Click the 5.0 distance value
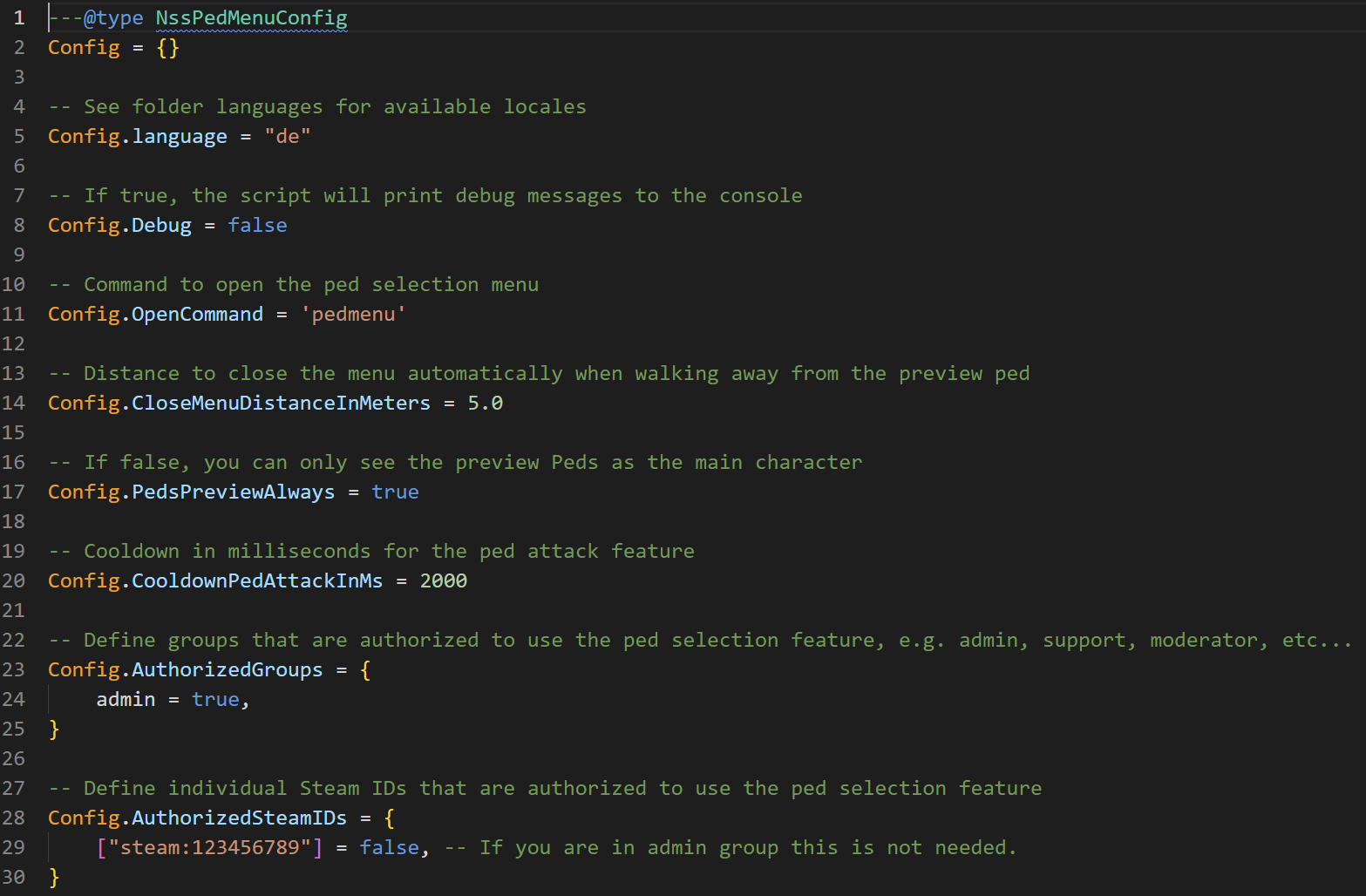Viewport: 1366px width, 896px height. [x=485, y=403]
